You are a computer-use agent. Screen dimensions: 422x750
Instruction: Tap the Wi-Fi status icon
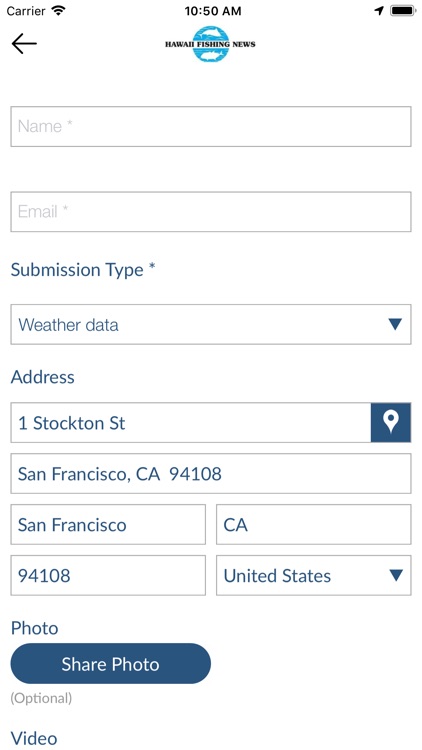59,11
